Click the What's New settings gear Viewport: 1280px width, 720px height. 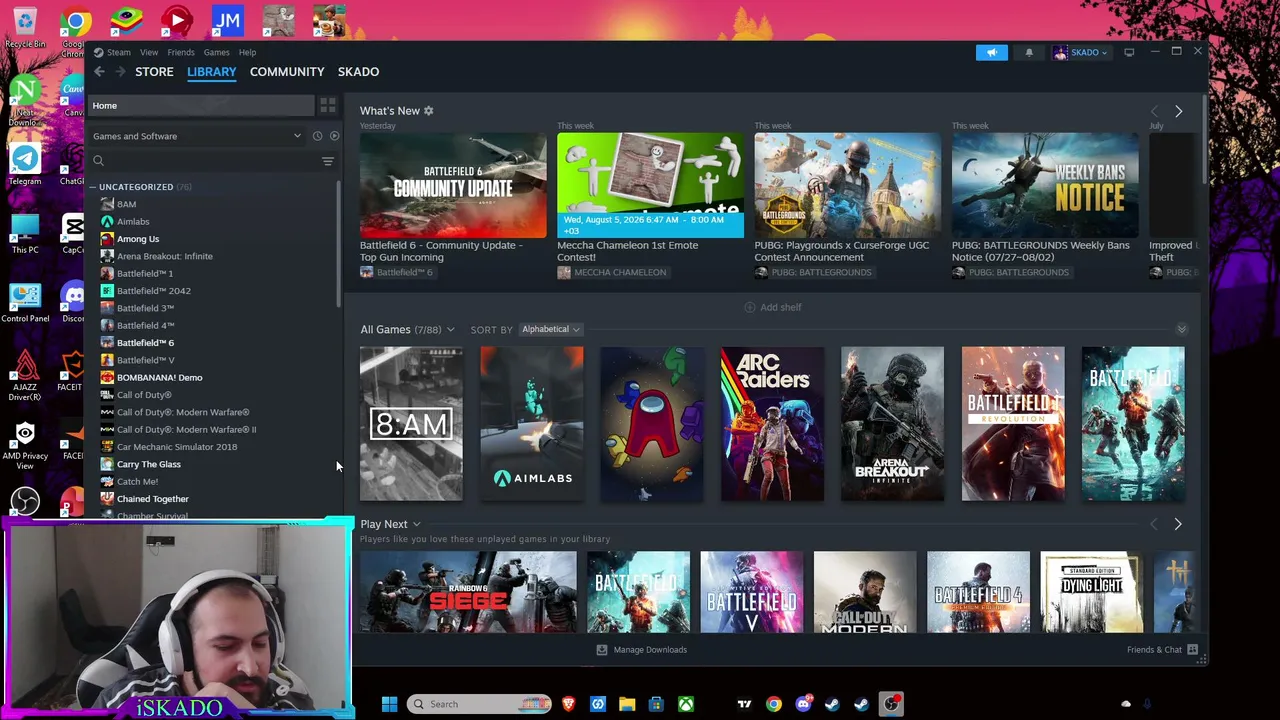click(x=428, y=111)
